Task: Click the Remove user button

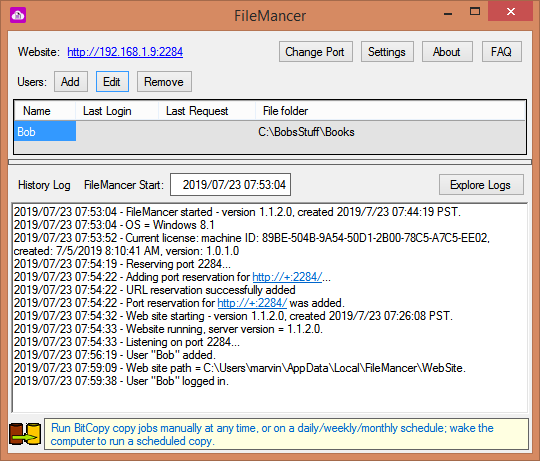Action: [x=164, y=82]
